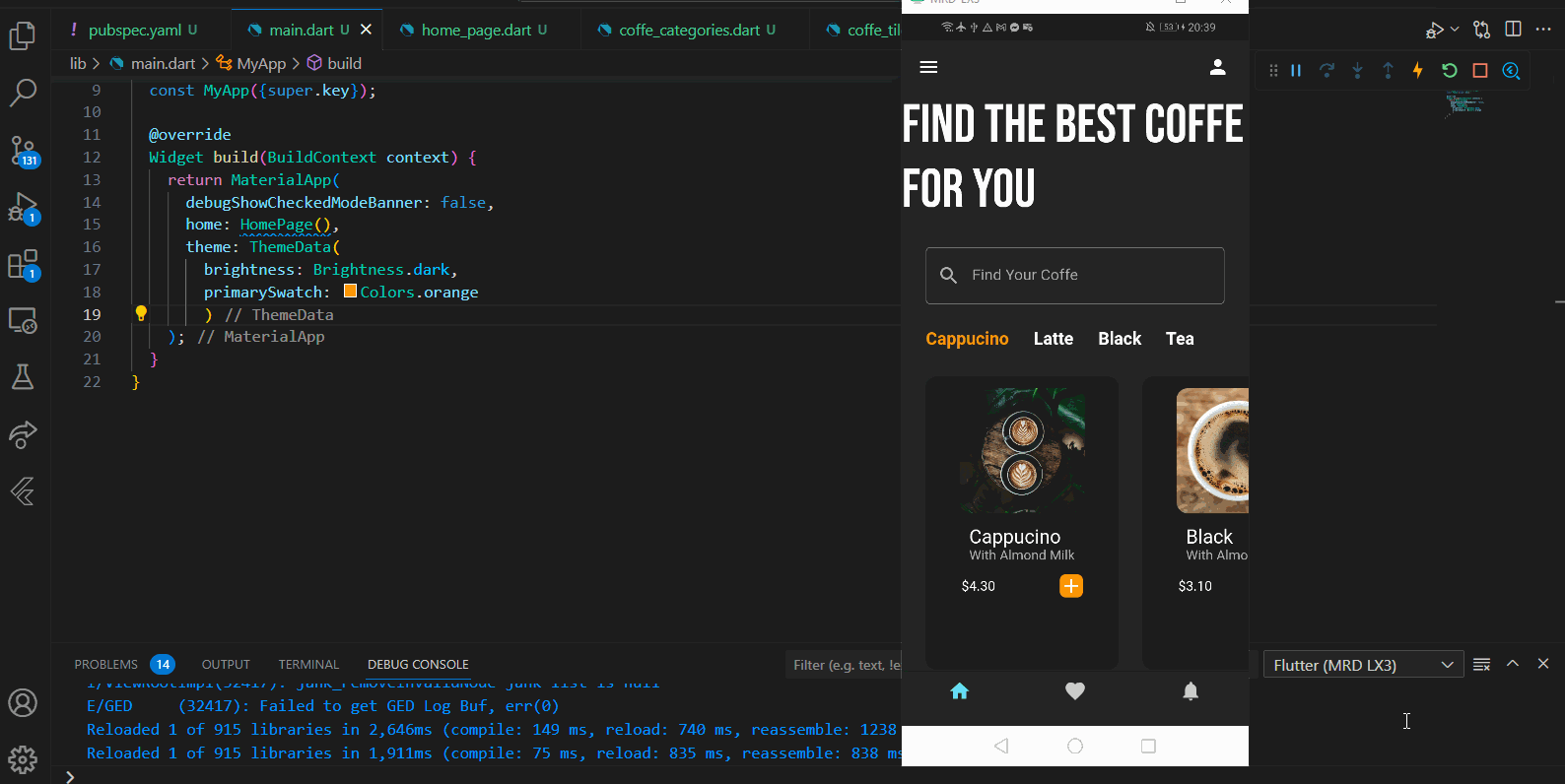Click Step Into in debug toolbar

pyautogui.click(x=1357, y=70)
